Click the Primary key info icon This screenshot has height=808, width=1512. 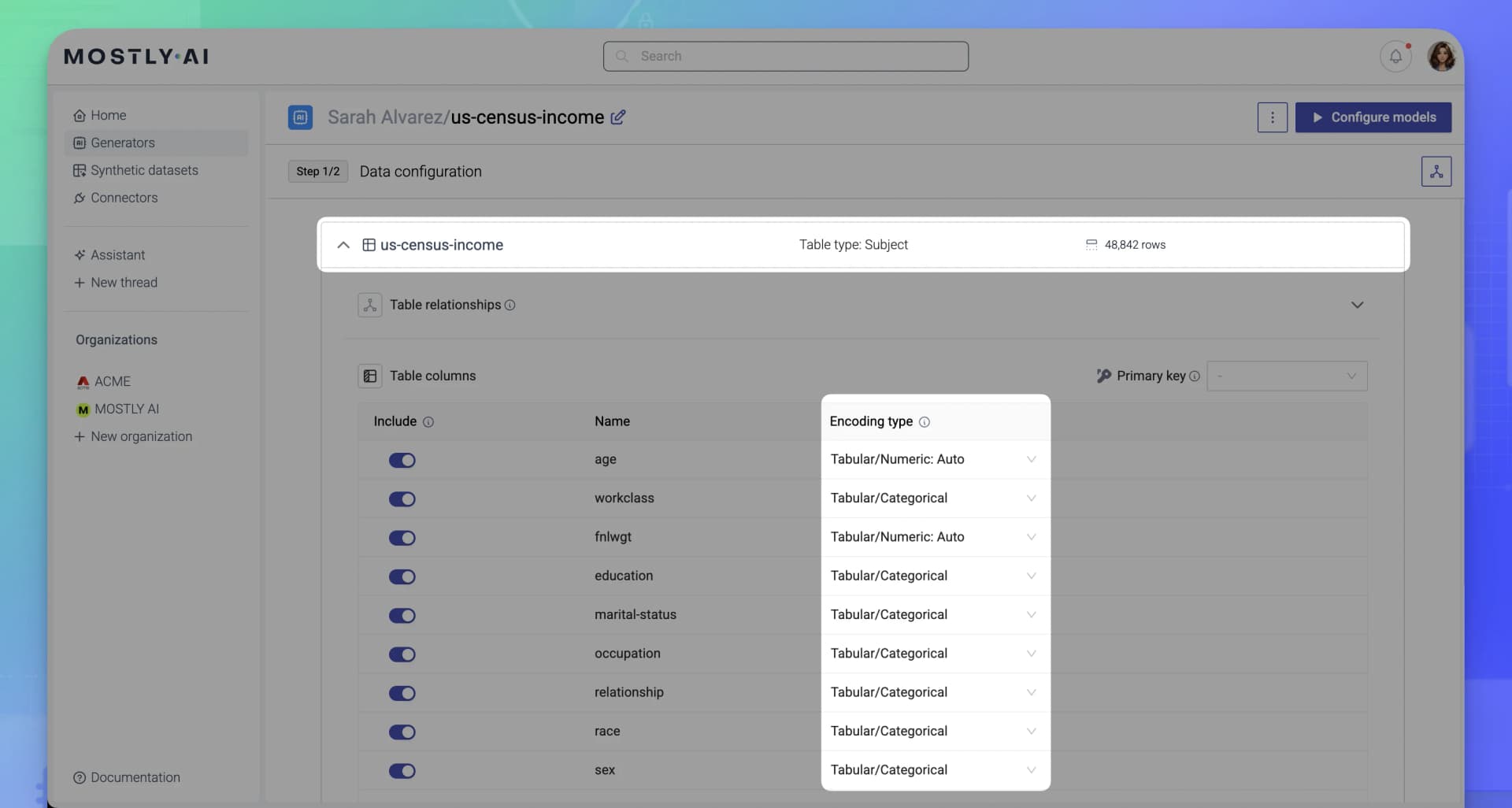tap(1195, 376)
